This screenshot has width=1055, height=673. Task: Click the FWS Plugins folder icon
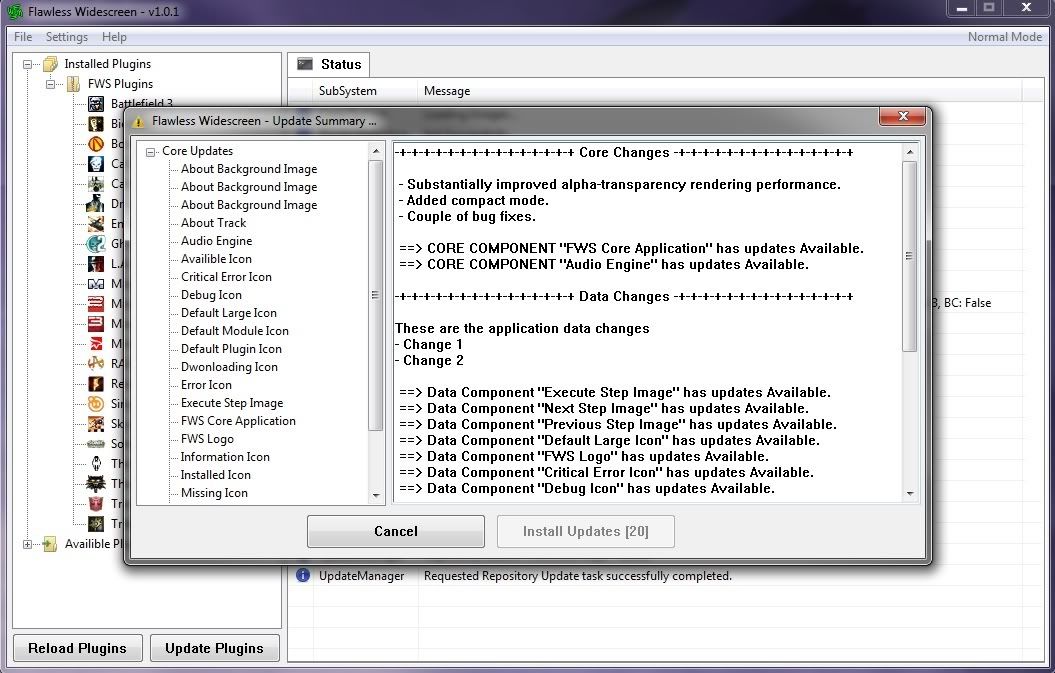73,84
